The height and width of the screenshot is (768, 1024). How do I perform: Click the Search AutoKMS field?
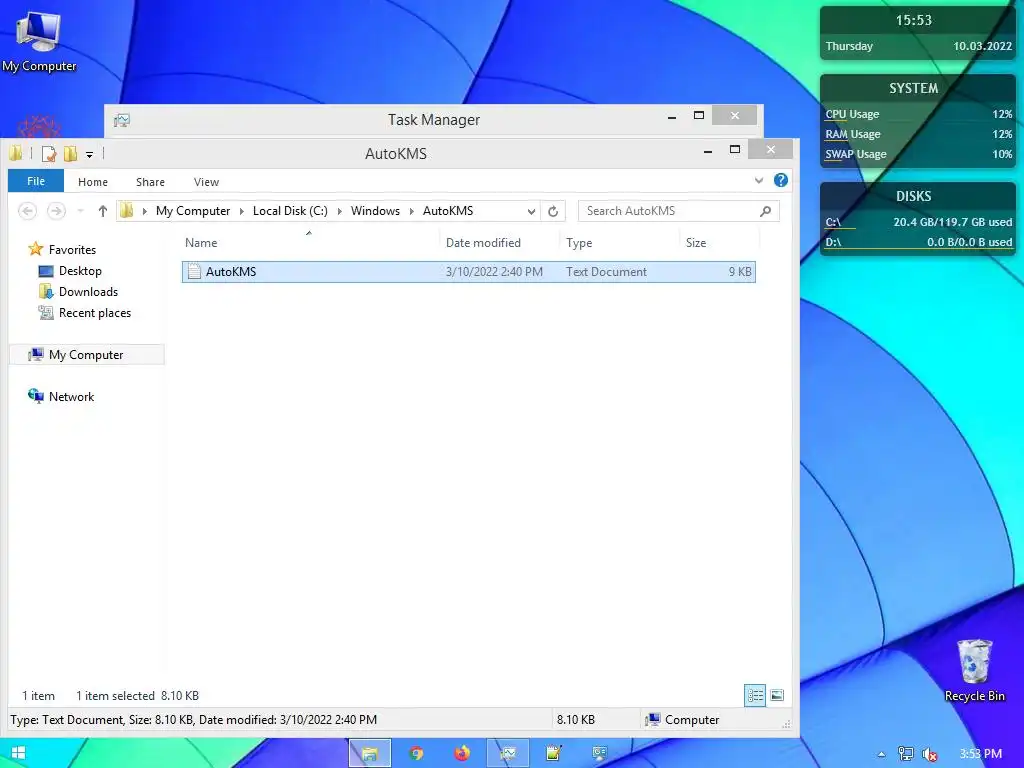[x=678, y=211]
